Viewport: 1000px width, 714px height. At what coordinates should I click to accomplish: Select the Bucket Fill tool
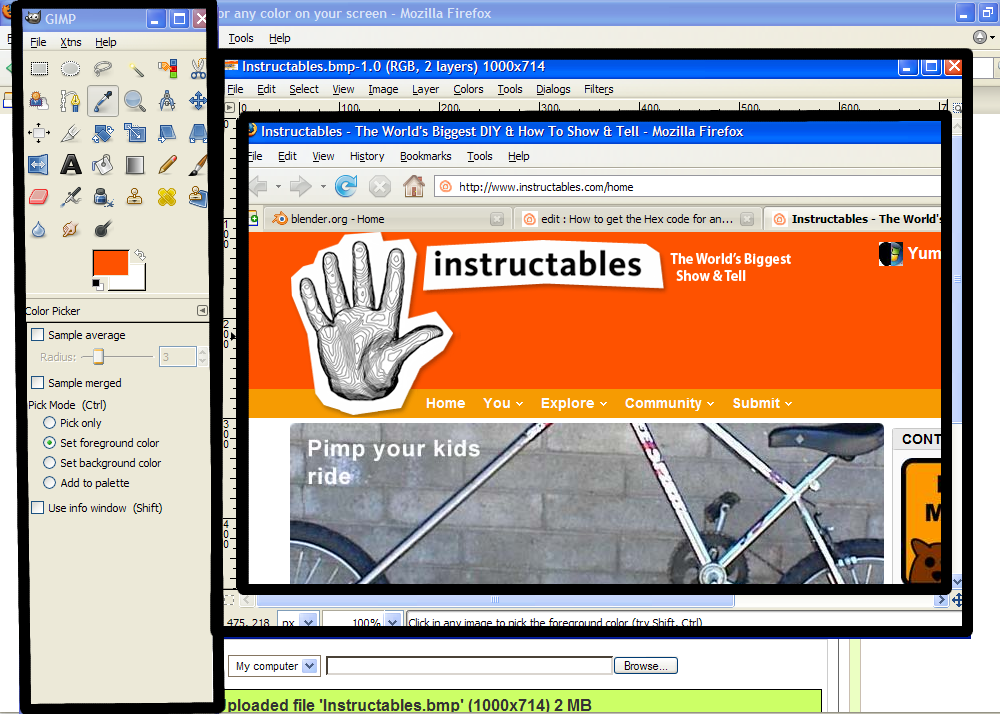(103, 165)
